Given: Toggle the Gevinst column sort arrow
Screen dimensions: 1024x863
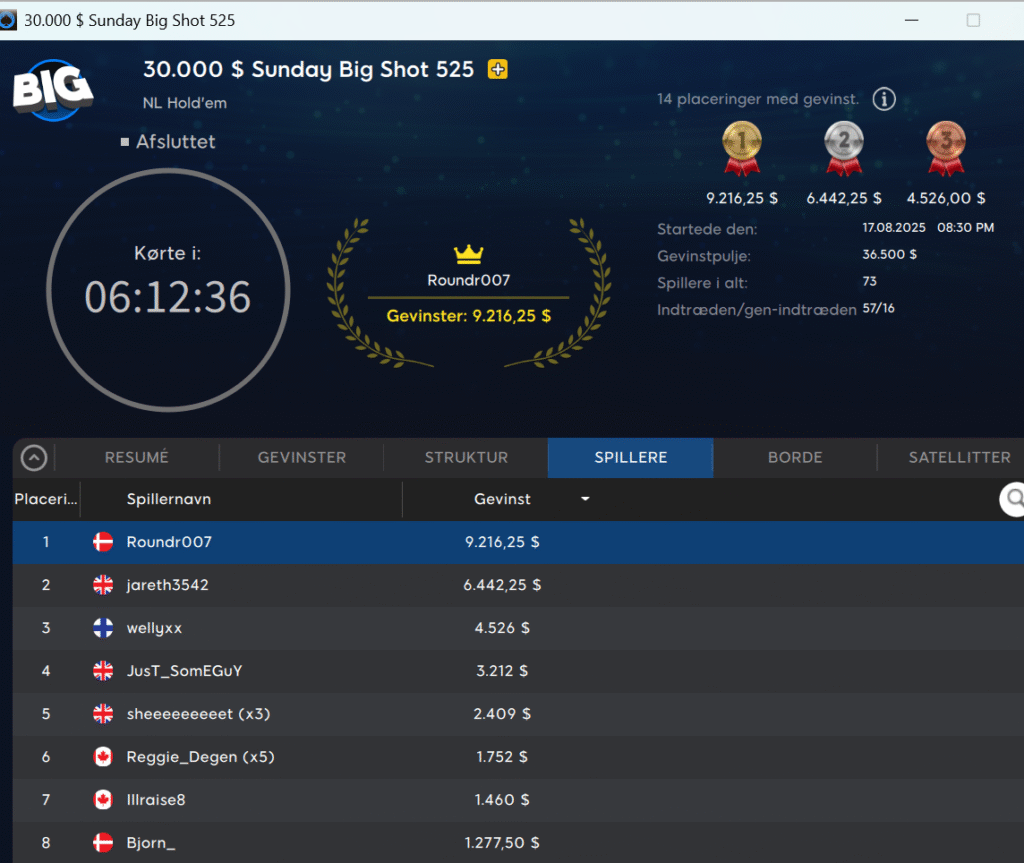Looking at the screenshot, I should tap(585, 499).
